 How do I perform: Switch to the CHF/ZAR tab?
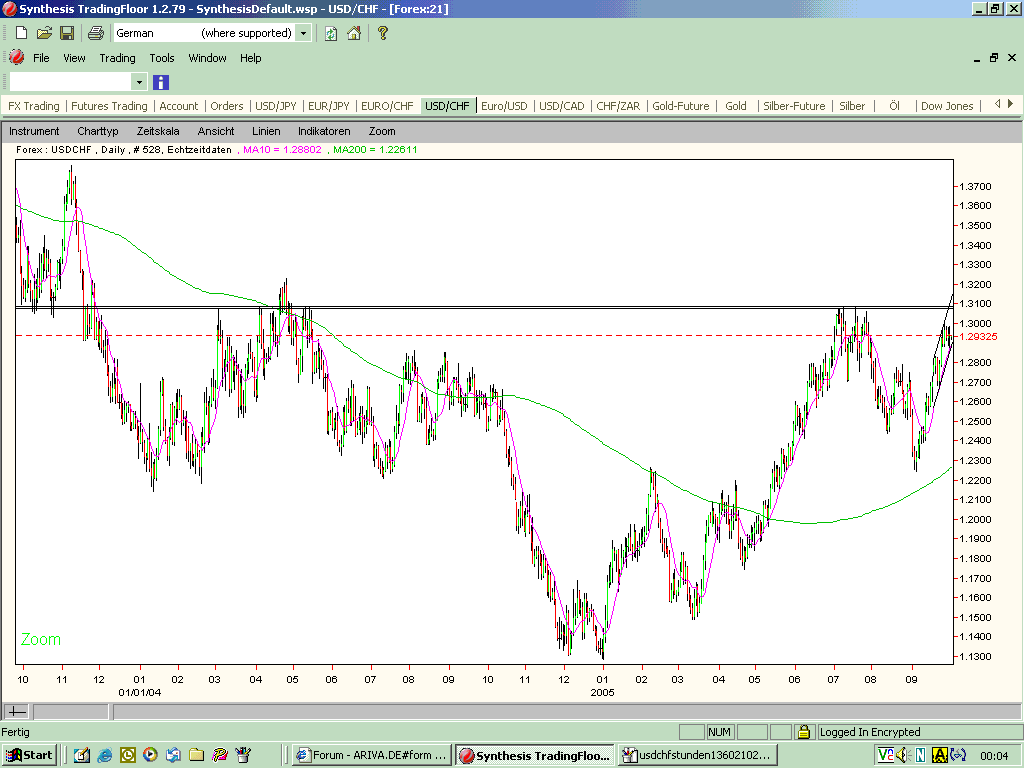pyautogui.click(x=618, y=106)
